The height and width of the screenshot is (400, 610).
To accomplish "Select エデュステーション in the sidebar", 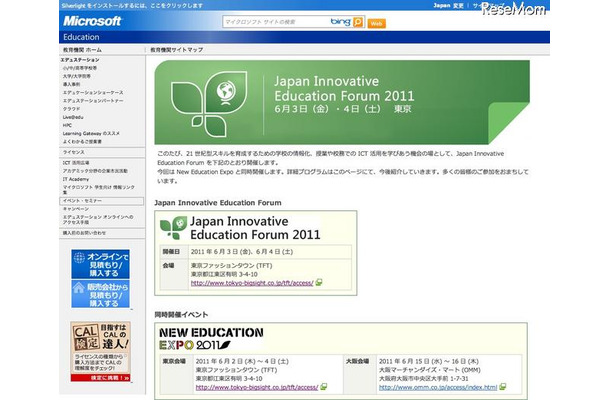I will (80, 60).
